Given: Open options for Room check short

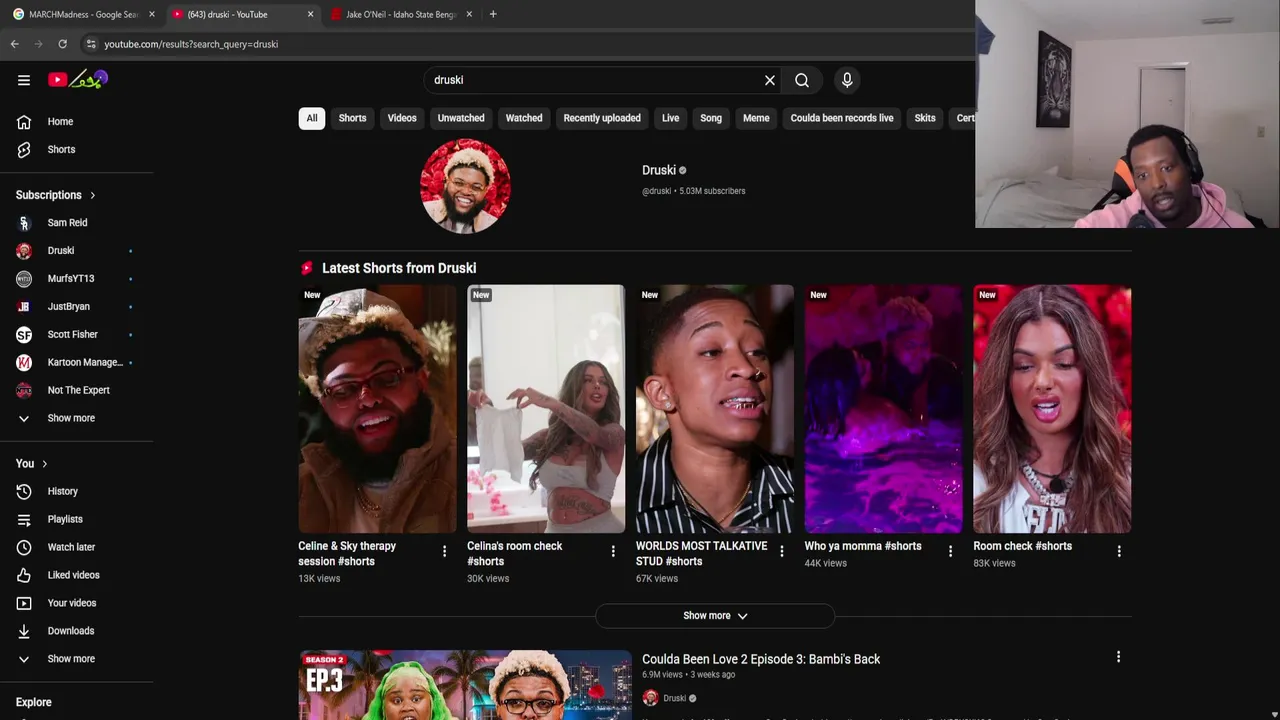Looking at the screenshot, I should (x=1119, y=551).
